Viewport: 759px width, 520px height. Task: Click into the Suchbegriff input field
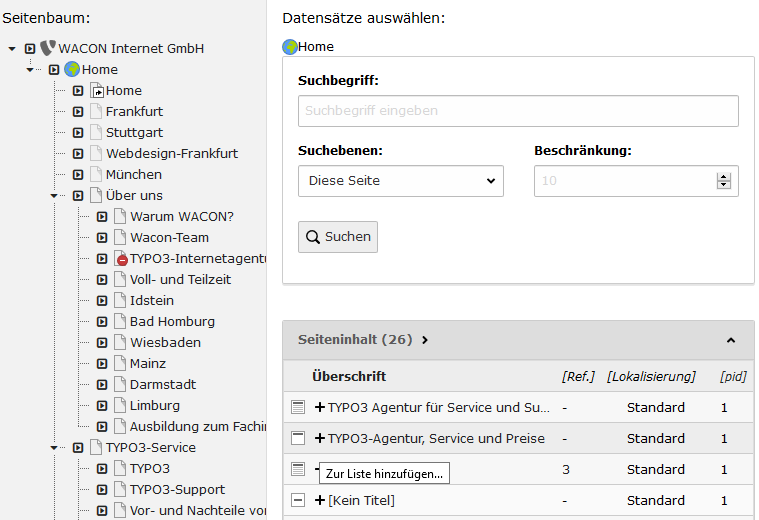[x=518, y=111]
